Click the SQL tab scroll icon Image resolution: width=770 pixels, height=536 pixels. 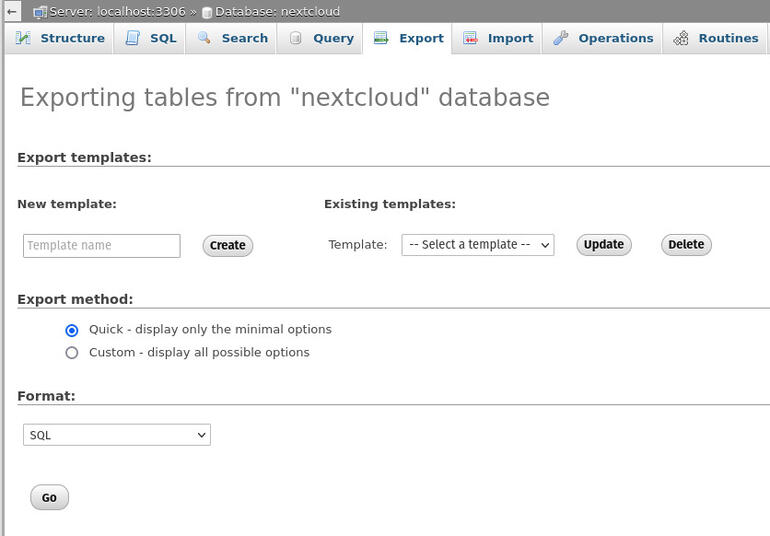click(133, 38)
